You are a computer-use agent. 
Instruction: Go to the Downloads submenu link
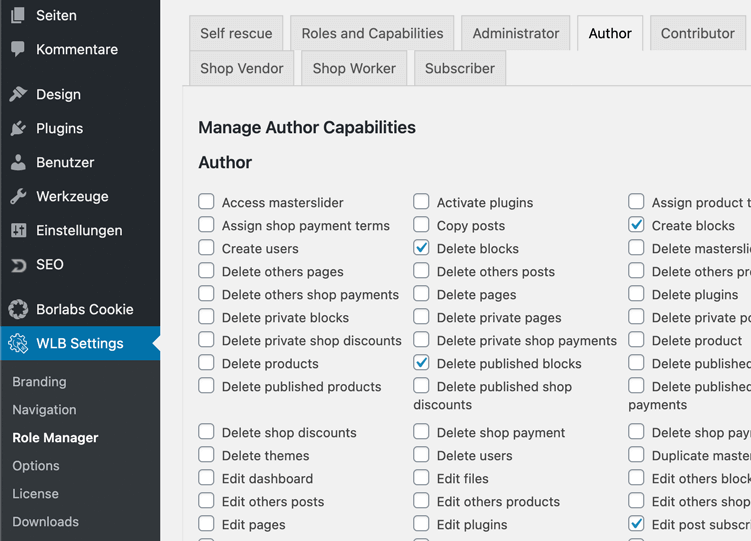tap(45, 521)
